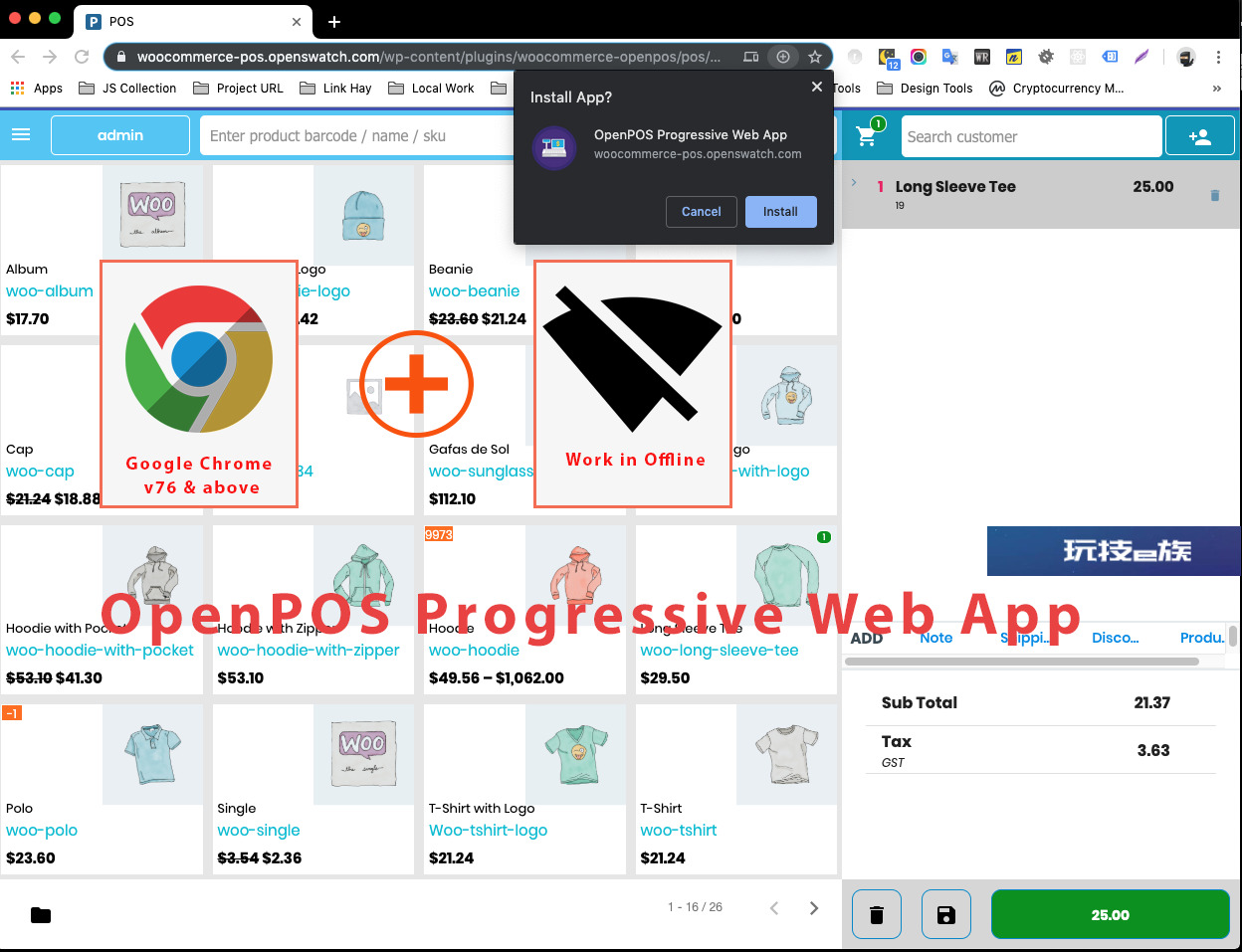Click the admin user button
Screen dimensions: 1242x952
120,135
